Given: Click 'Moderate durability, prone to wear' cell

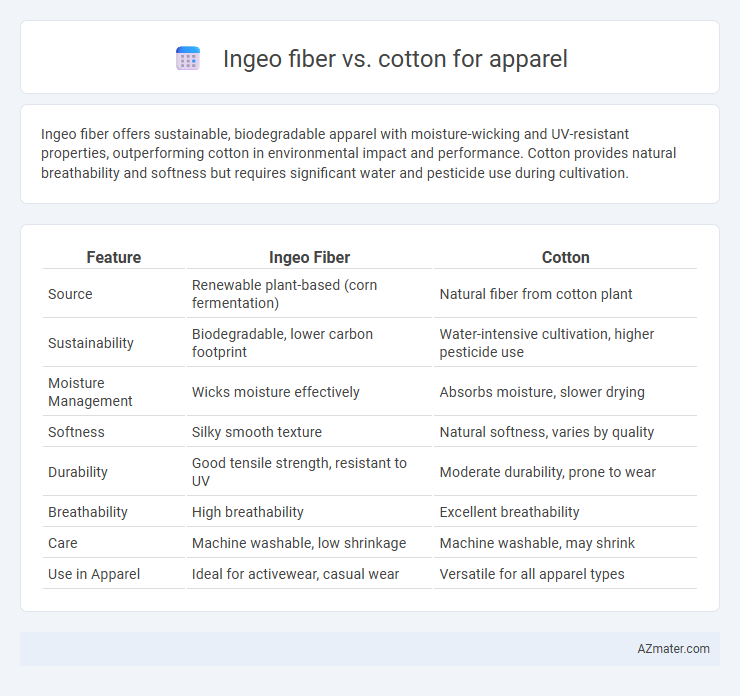Looking at the screenshot, I should point(565,472).
